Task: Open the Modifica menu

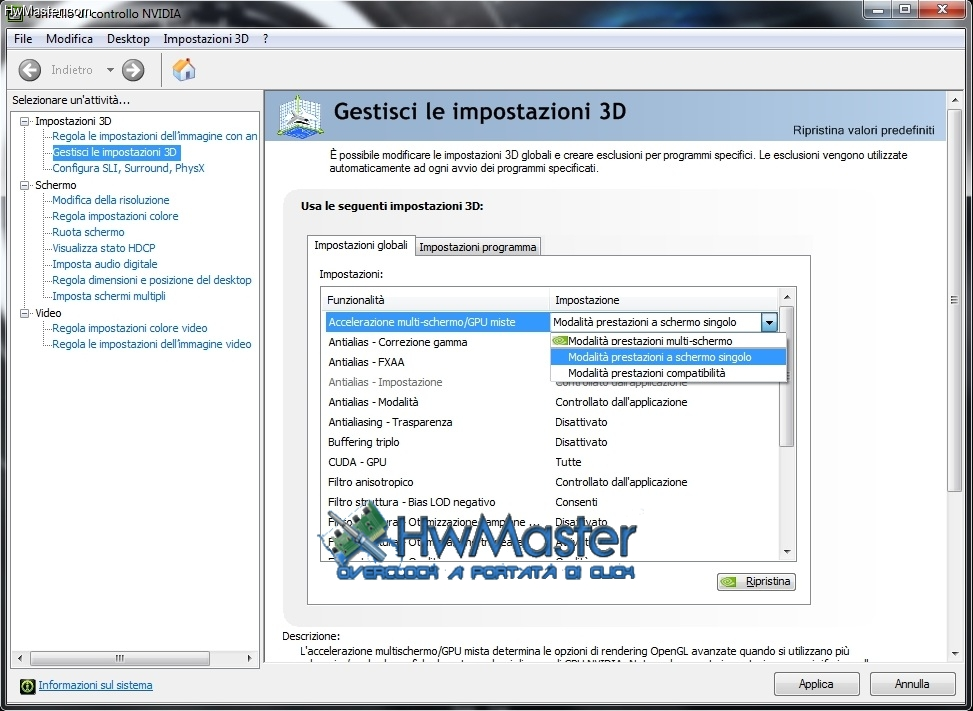Action: (70, 38)
